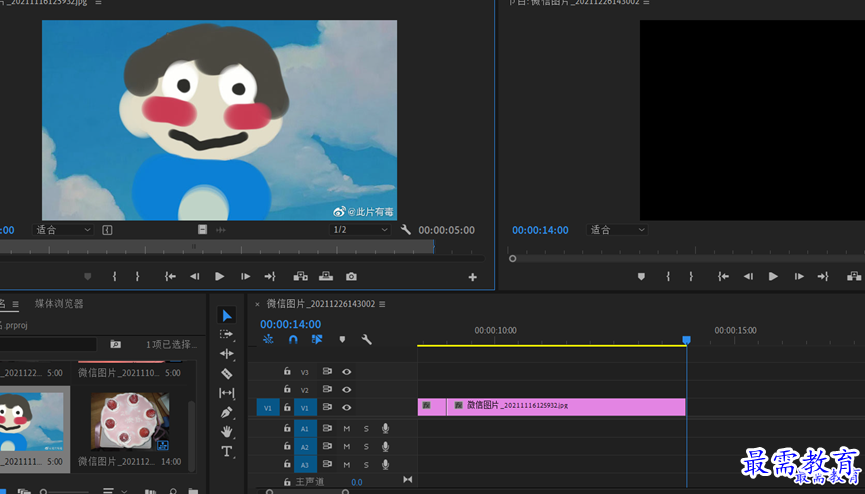Toggle insert sequences as nests icon

[x=268, y=339]
